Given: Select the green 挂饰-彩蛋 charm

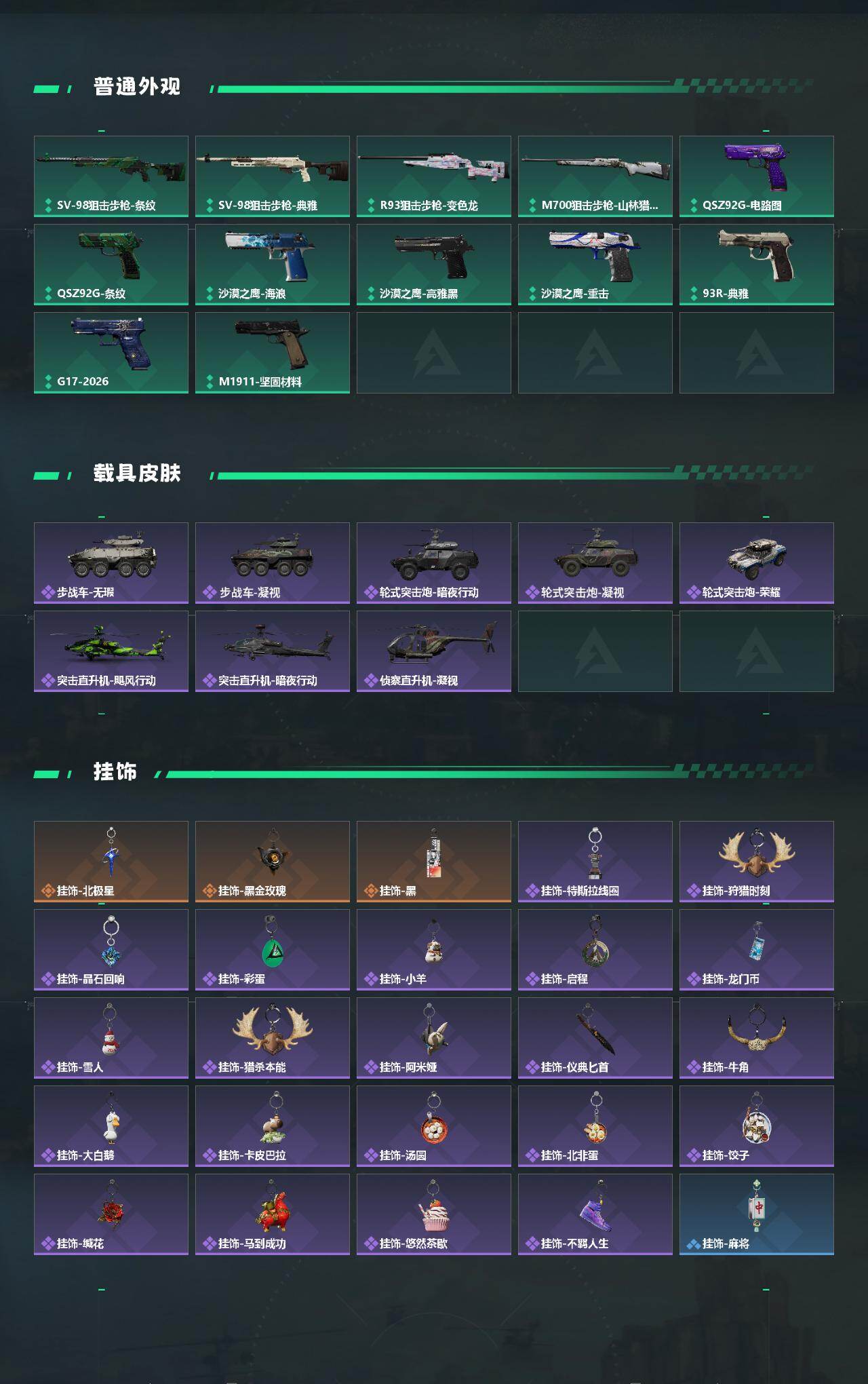Looking at the screenshot, I should point(273,950).
